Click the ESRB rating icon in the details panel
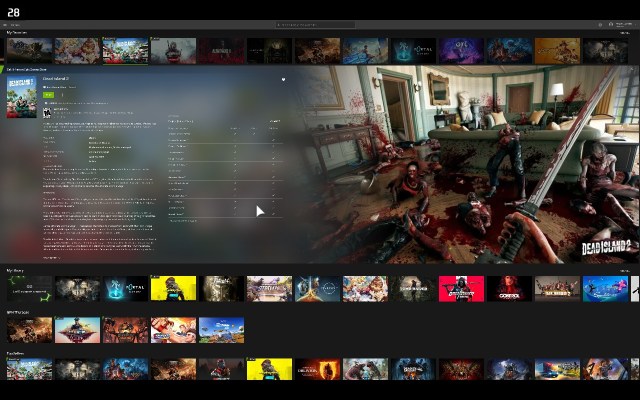The width and height of the screenshot is (640, 400). [x=47, y=112]
